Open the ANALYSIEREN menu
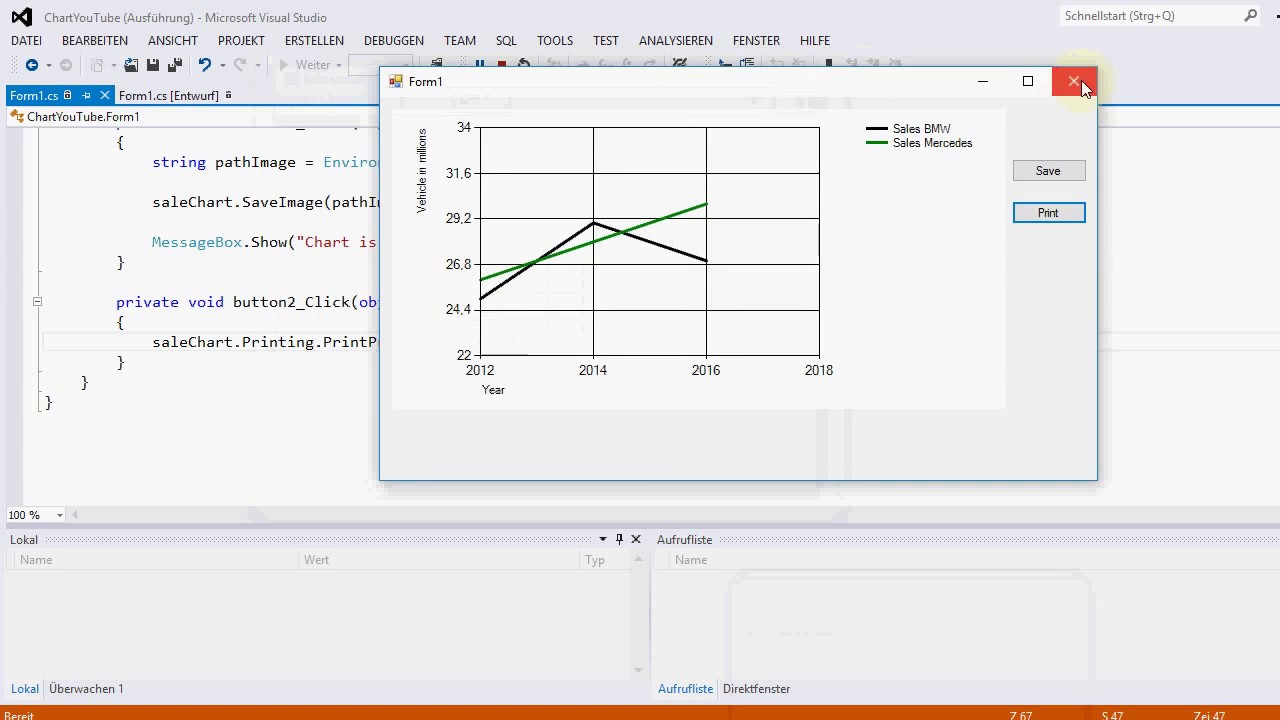Image resolution: width=1280 pixels, height=720 pixels. coord(676,41)
